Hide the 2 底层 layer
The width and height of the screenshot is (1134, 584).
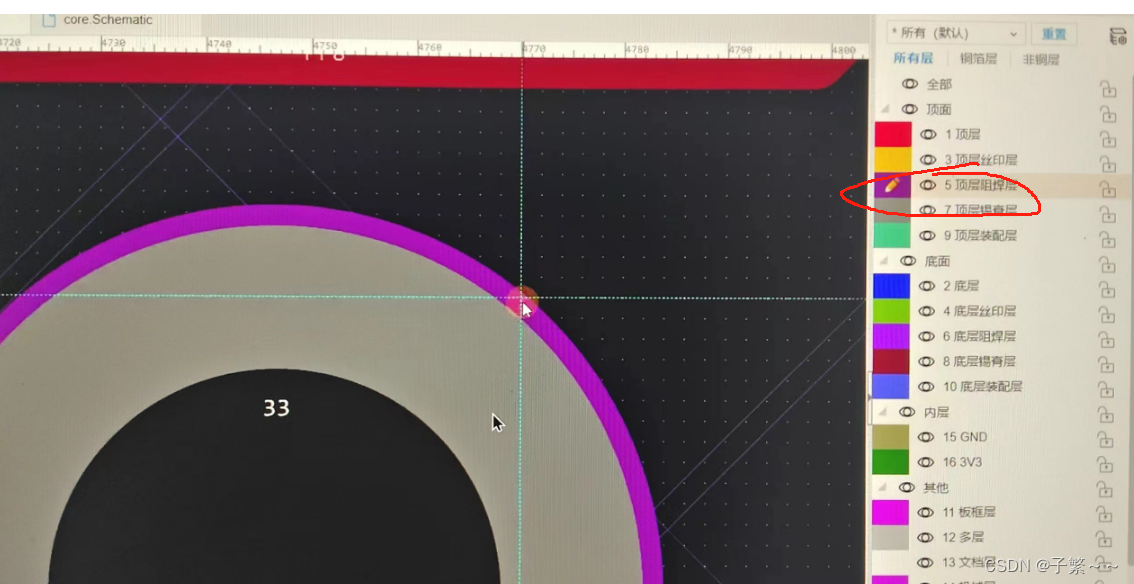tap(927, 286)
